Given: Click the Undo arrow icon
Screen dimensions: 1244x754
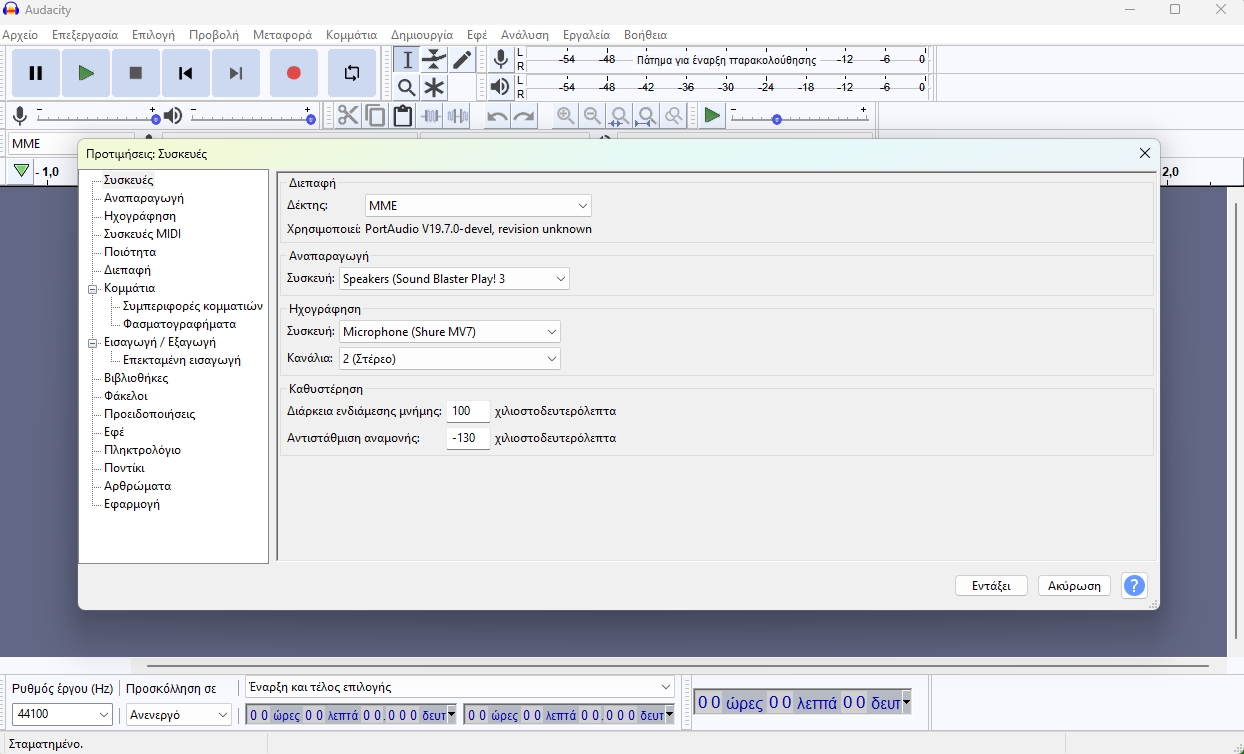Looking at the screenshot, I should (x=497, y=116).
